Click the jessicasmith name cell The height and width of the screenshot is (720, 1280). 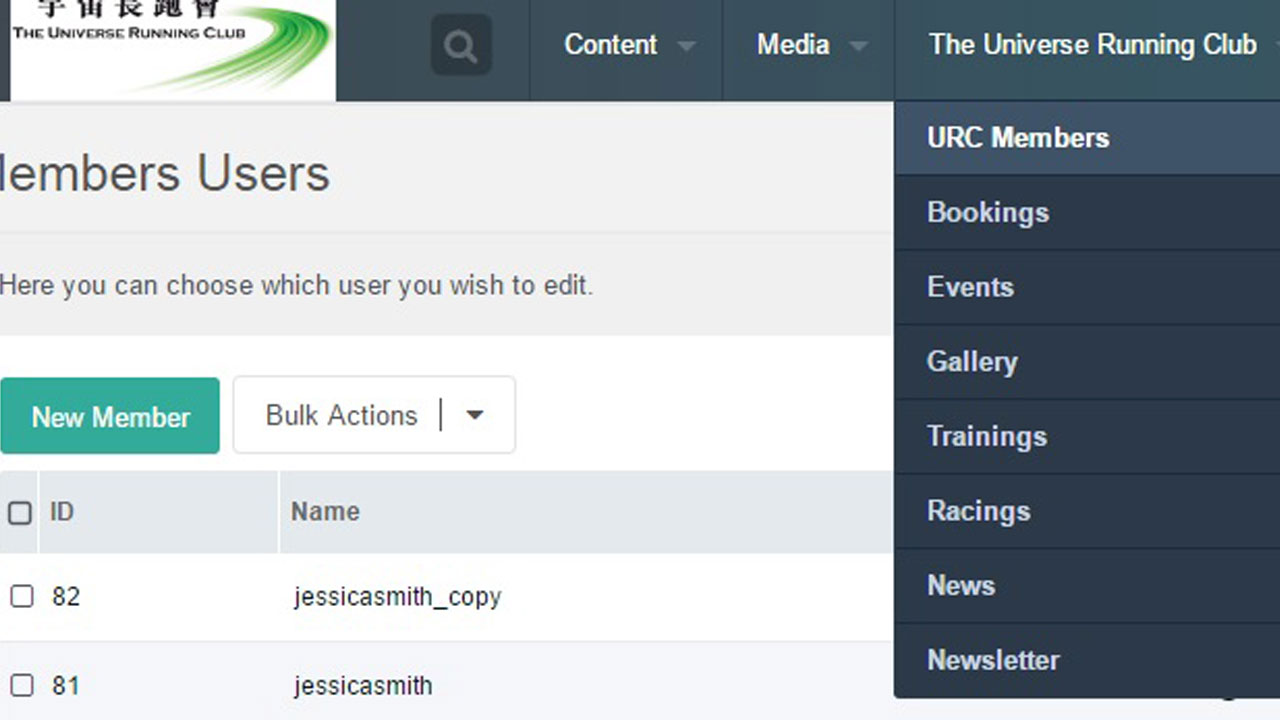pos(363,686)
